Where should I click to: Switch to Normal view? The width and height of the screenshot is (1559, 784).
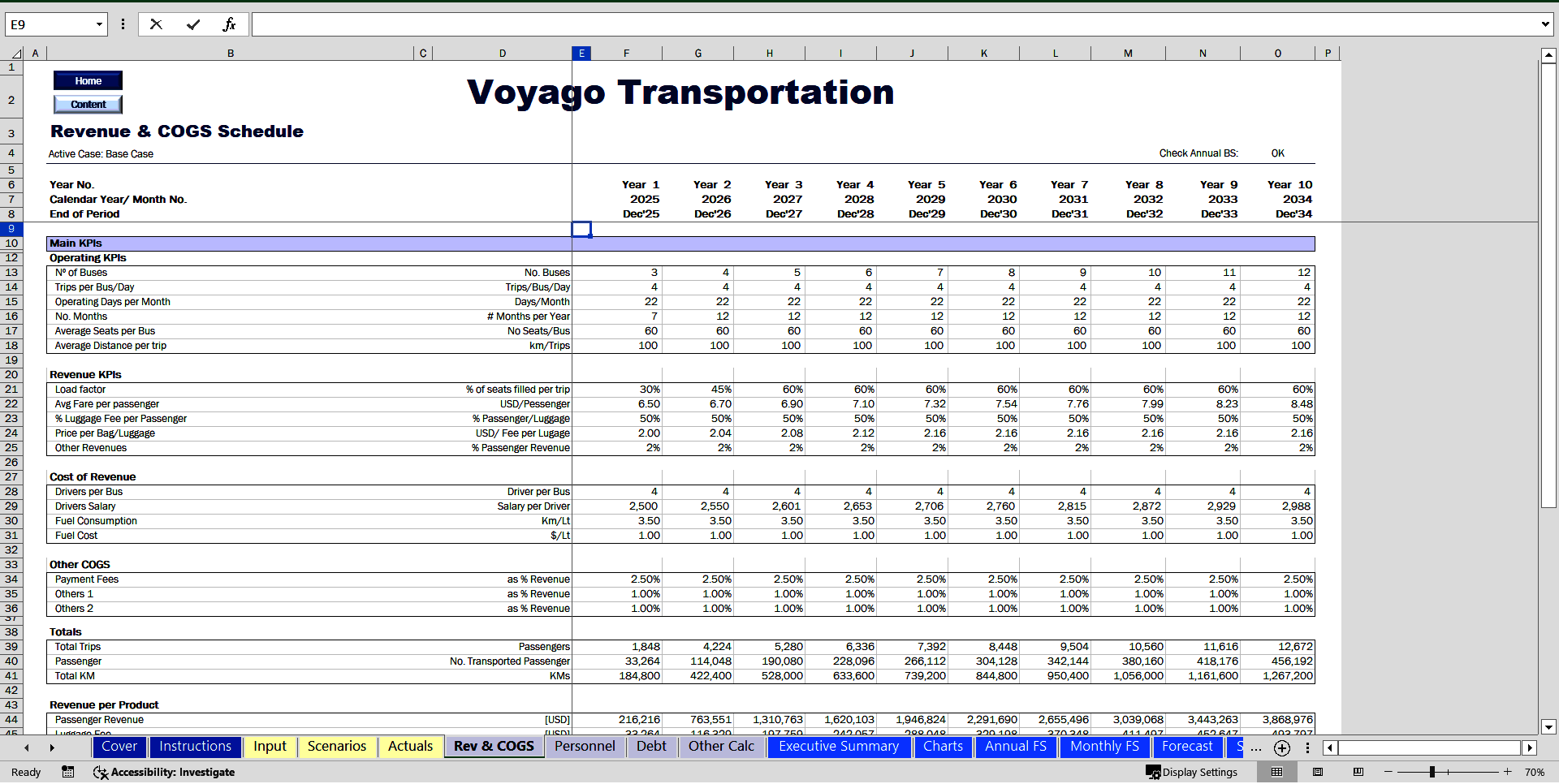1277,772
